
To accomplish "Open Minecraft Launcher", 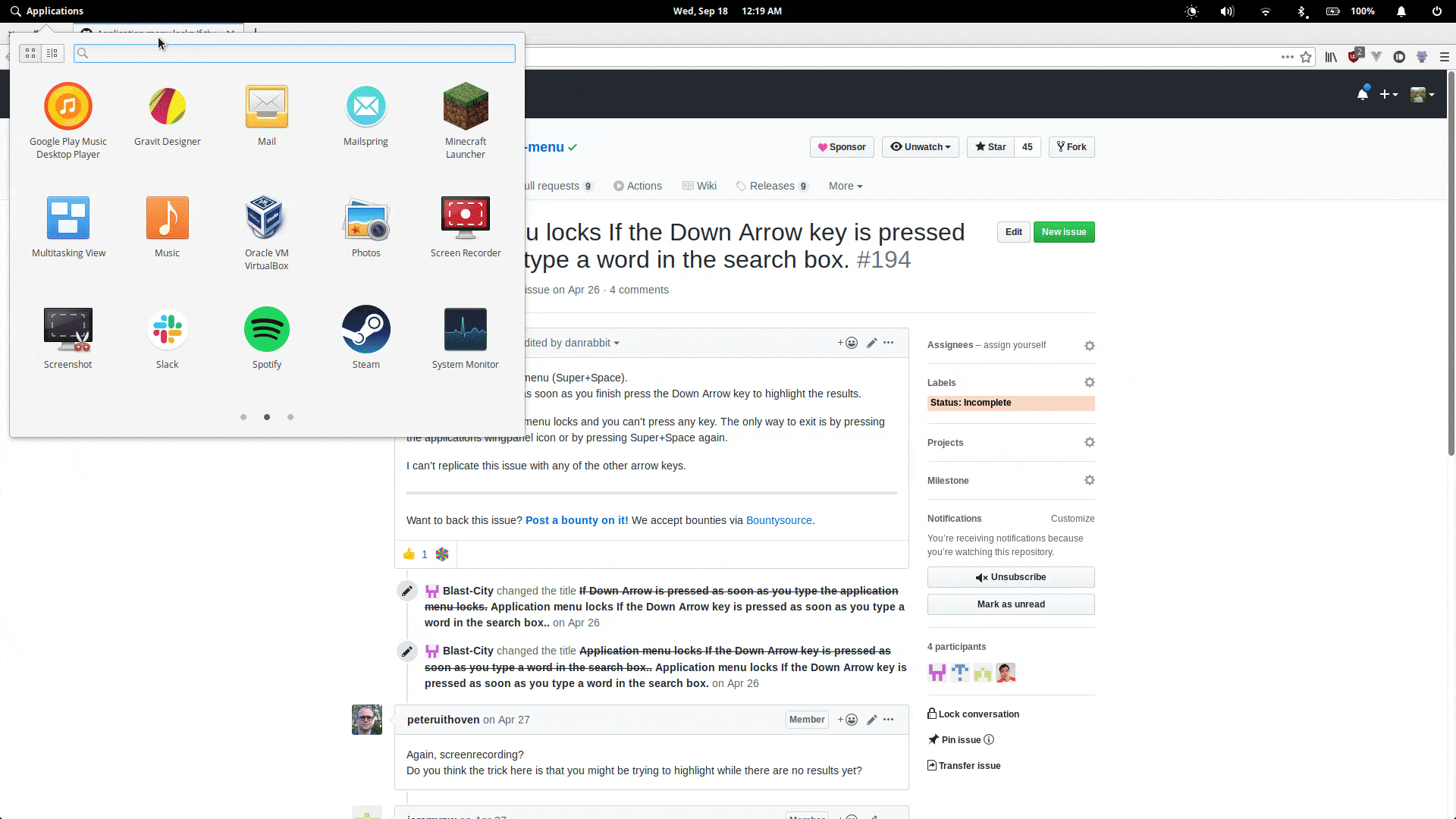I will click(465, 108).
